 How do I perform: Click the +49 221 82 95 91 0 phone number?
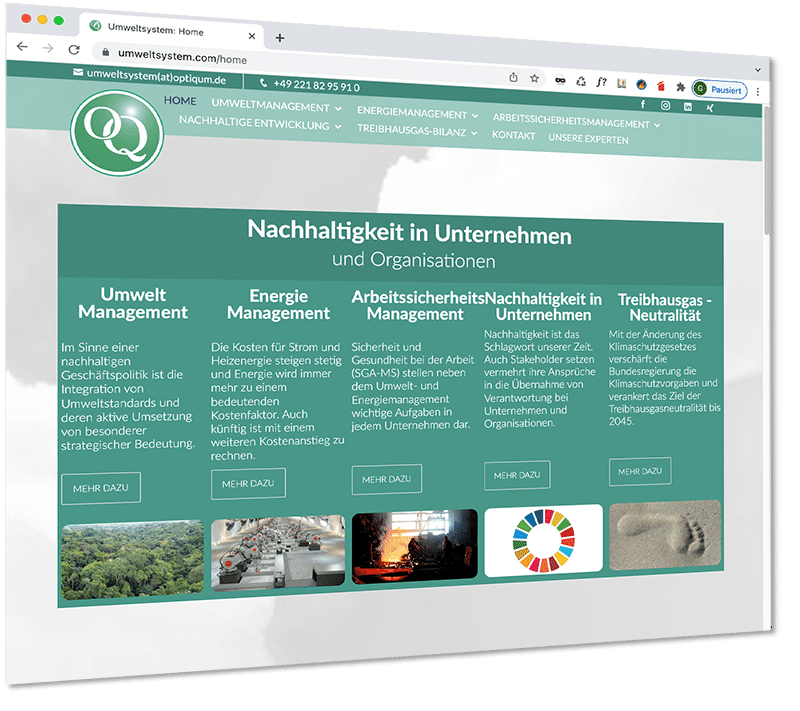pyautogui.click(x=316, y=85)
